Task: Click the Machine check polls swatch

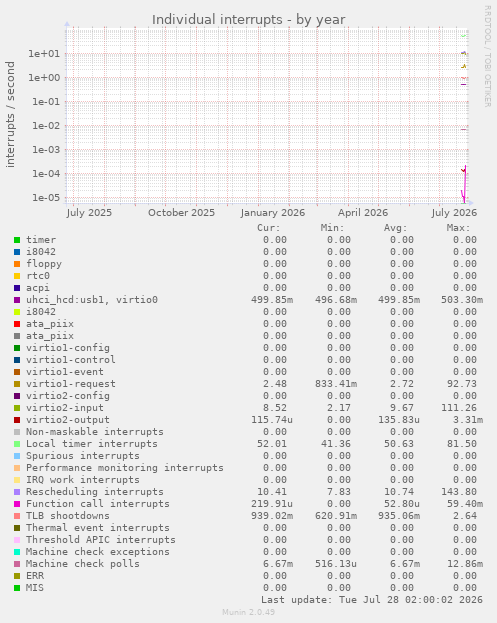Action: [x=17, y=564]
